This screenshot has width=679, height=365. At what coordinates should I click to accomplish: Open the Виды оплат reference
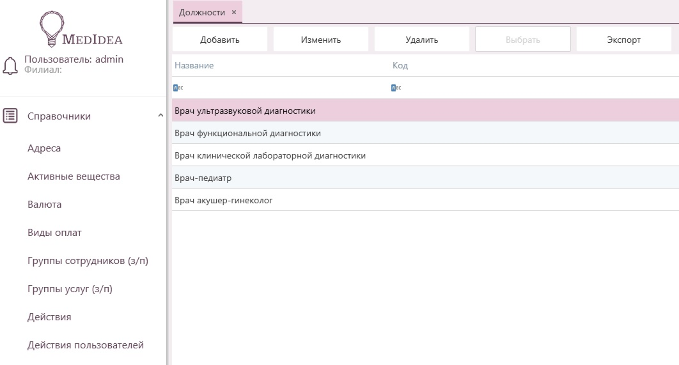coord(54,233)
